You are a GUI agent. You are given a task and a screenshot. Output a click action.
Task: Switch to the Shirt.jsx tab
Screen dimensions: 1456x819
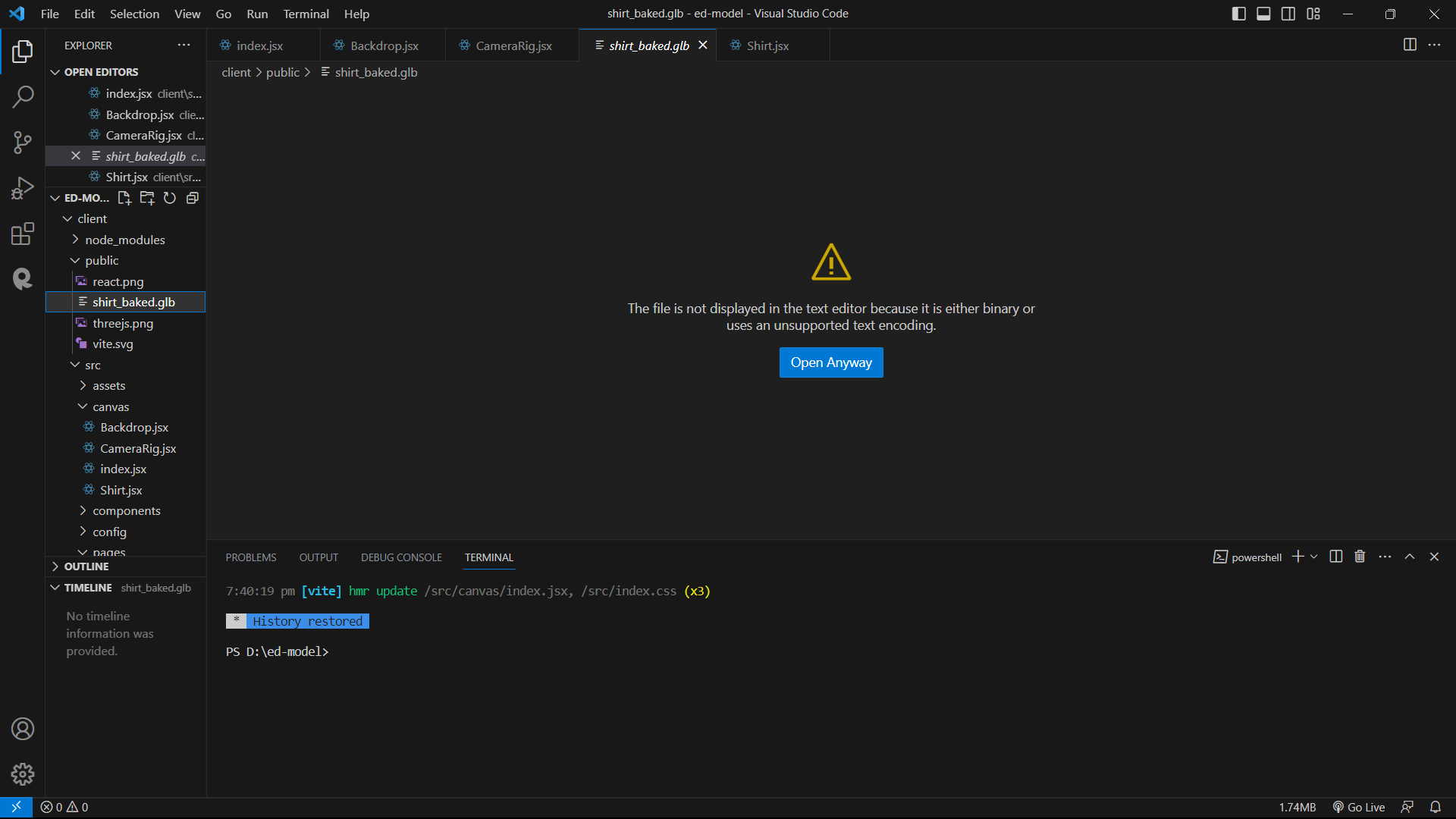tap(767, 45)
